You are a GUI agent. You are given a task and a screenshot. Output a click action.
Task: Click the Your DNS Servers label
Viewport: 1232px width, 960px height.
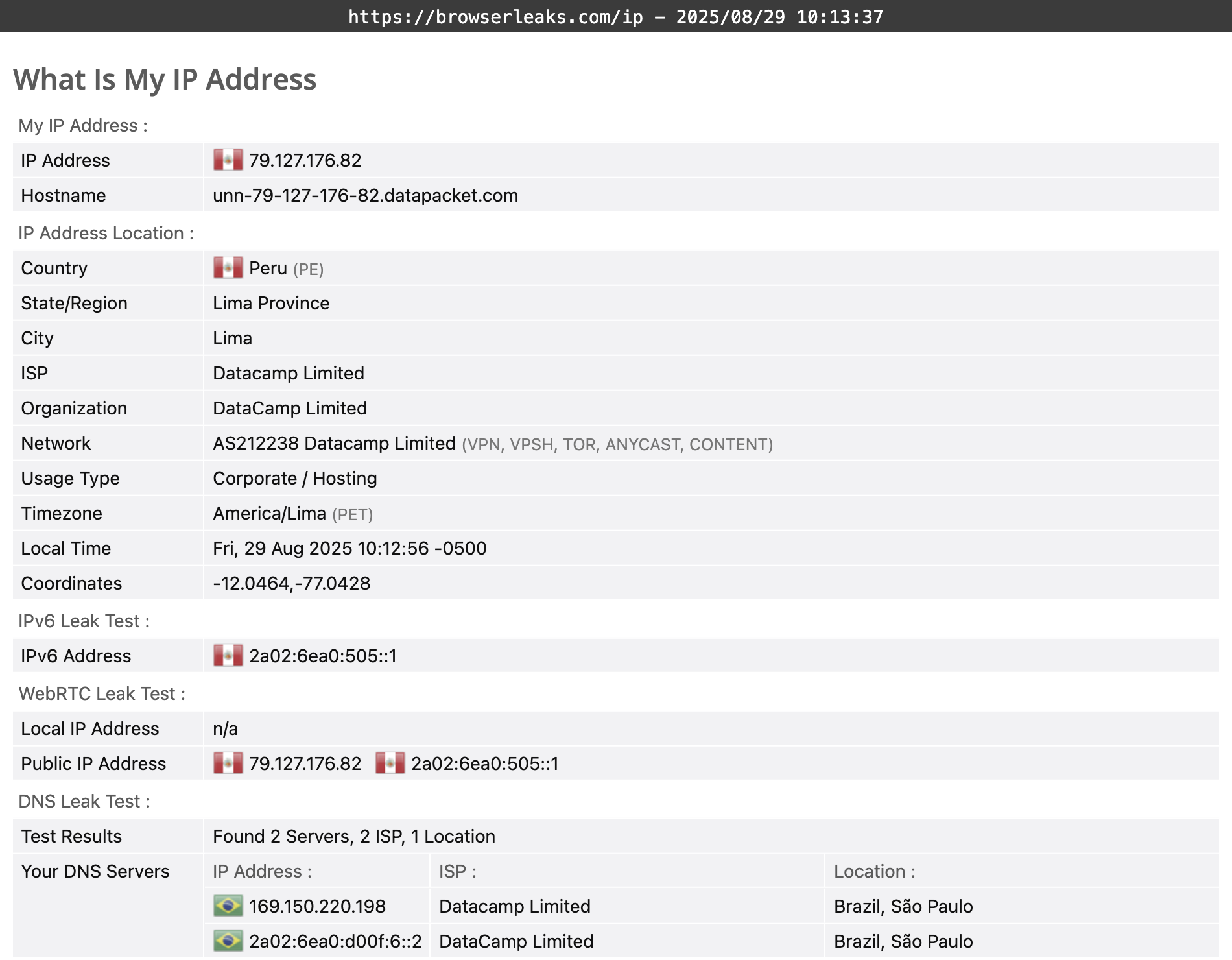click(95, 871)
